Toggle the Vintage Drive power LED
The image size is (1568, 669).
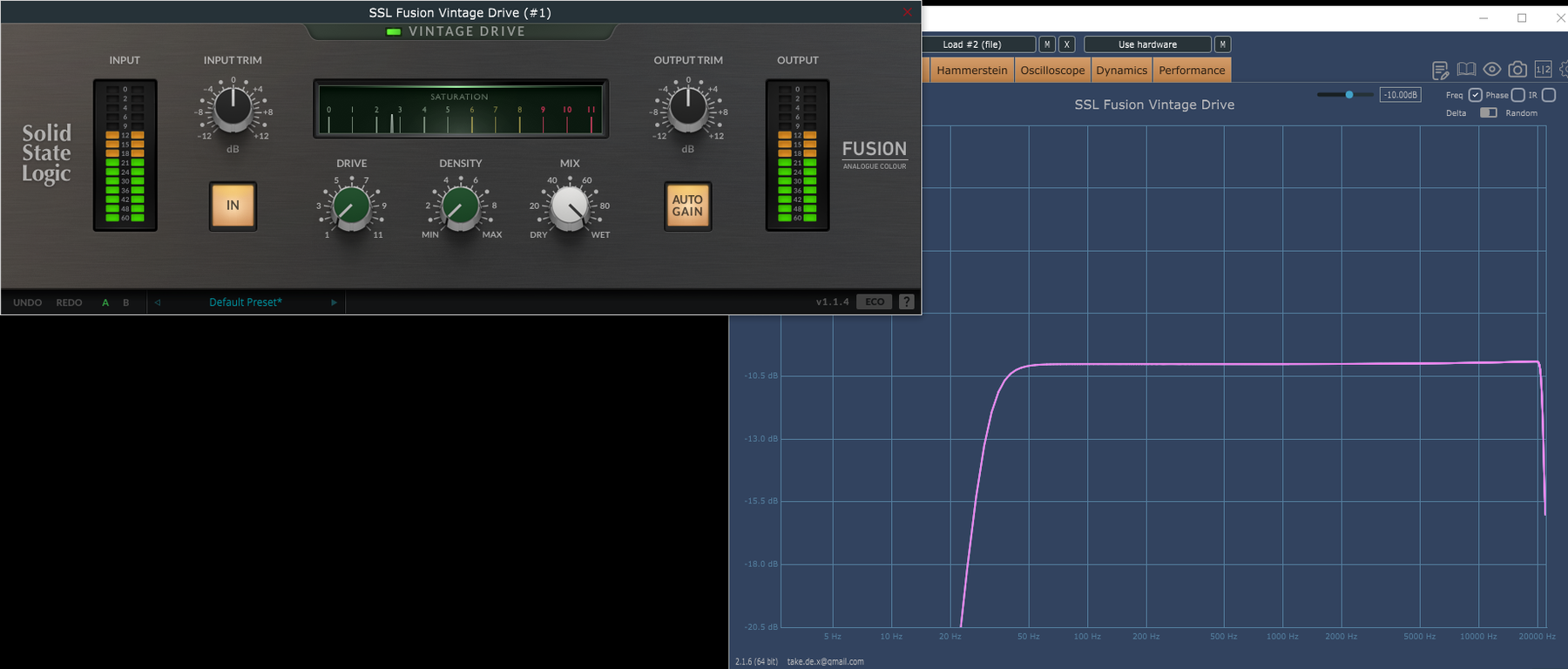point(394,31)
